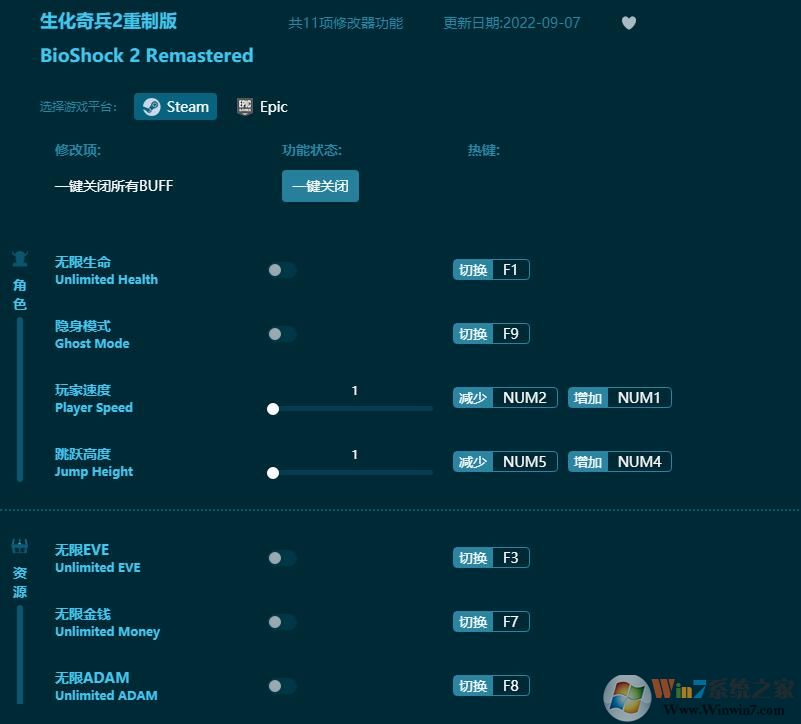Image resolution: width=801 pixels, height=724 pixels.
Task: Turn on Unlimited ADAM
Action: tap(281, 686)
